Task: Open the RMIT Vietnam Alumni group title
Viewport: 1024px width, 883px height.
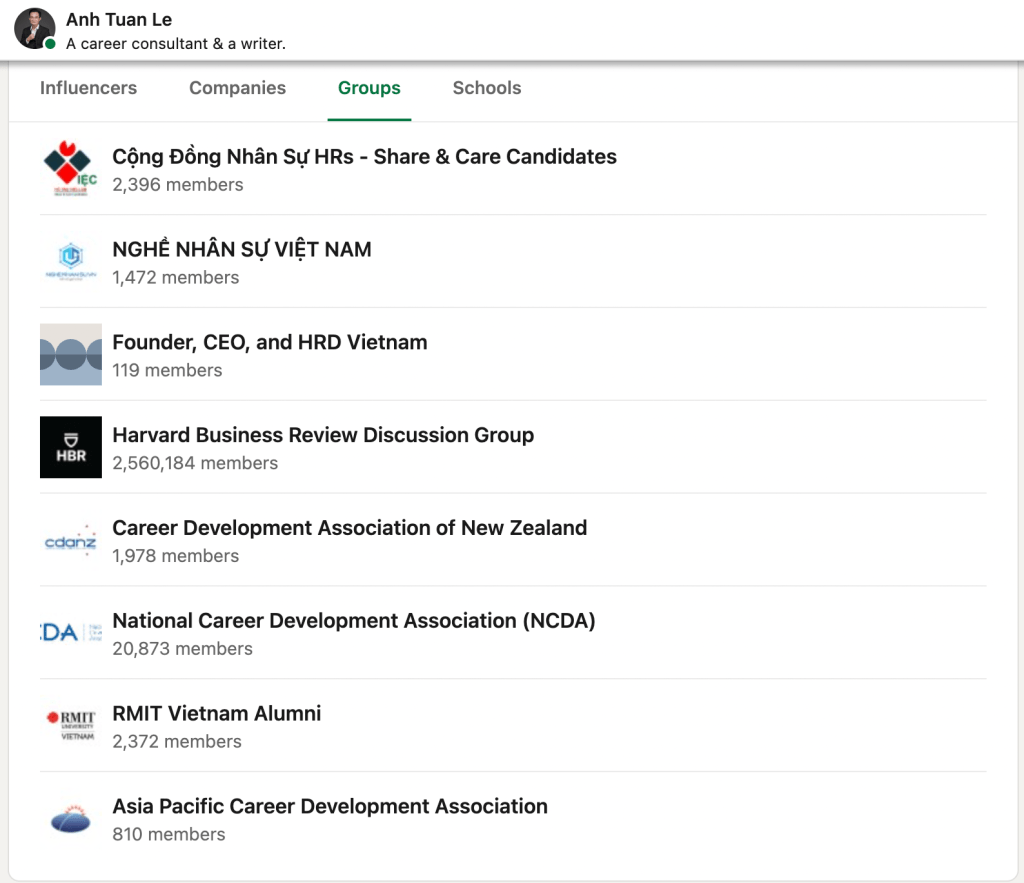Action: 217,714
